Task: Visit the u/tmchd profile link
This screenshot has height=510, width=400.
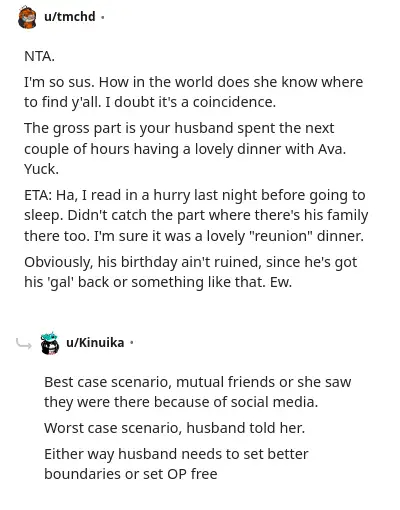Action: coord(70,16)
